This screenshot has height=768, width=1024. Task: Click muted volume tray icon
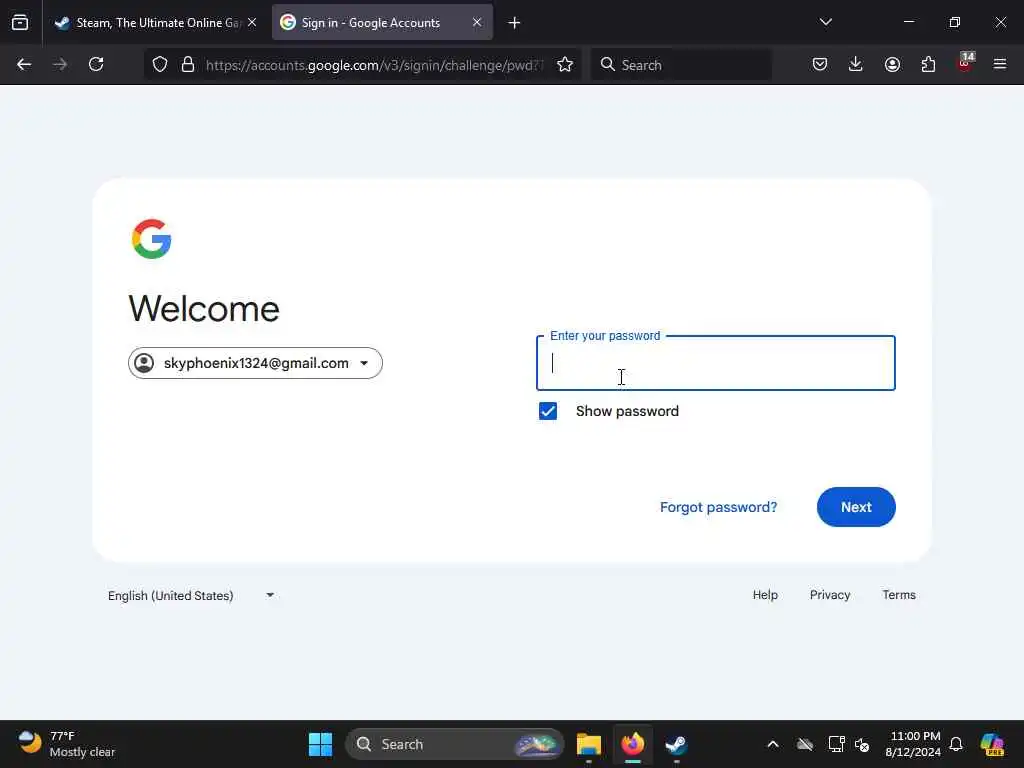[x=862, y=744]
